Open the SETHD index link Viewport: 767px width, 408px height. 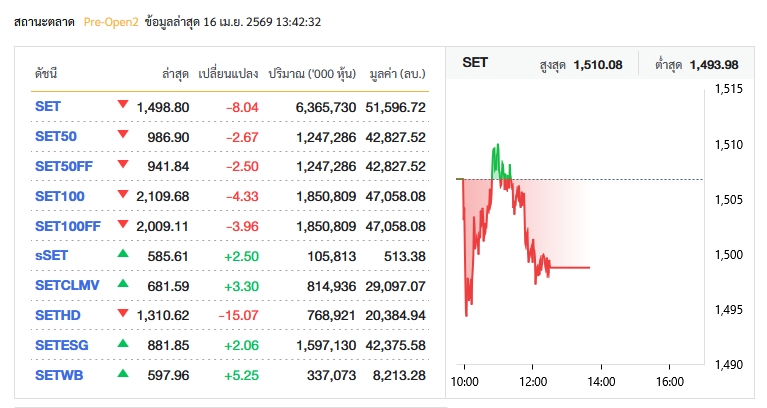coord(56,315)
